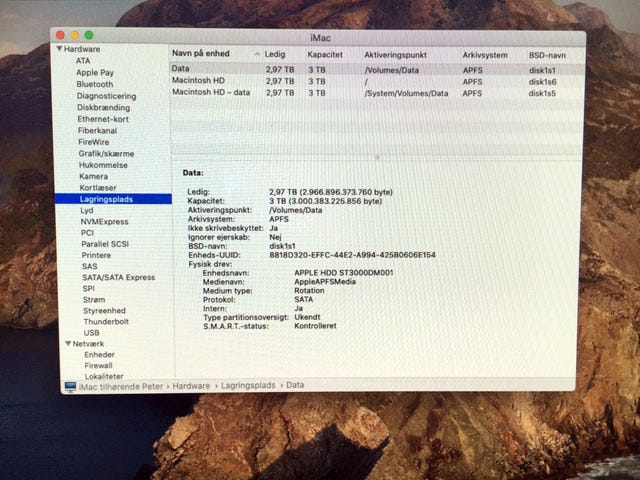The image size is (640, 480).
Task: Open FireWire hardware info
Action: (94, 142)
